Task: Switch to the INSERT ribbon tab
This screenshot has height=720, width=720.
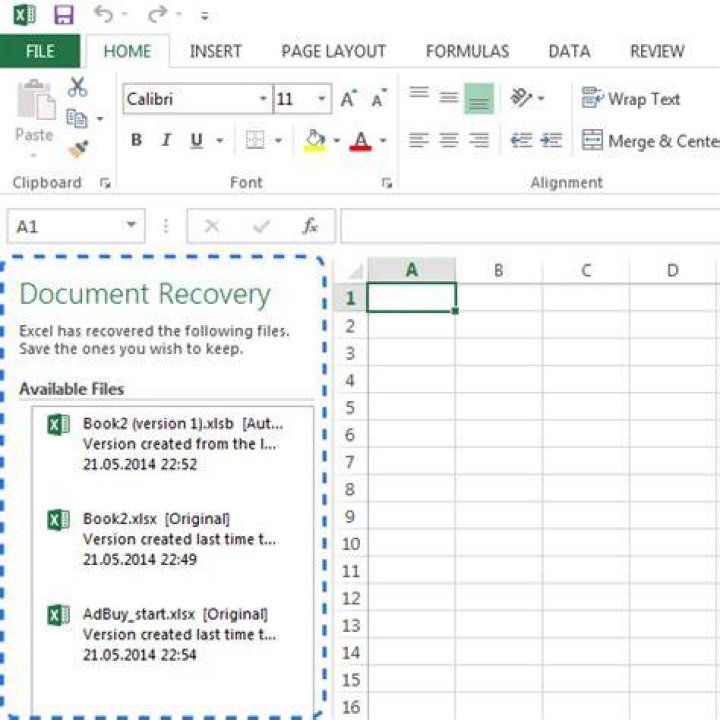Action: tap(215, 51)
